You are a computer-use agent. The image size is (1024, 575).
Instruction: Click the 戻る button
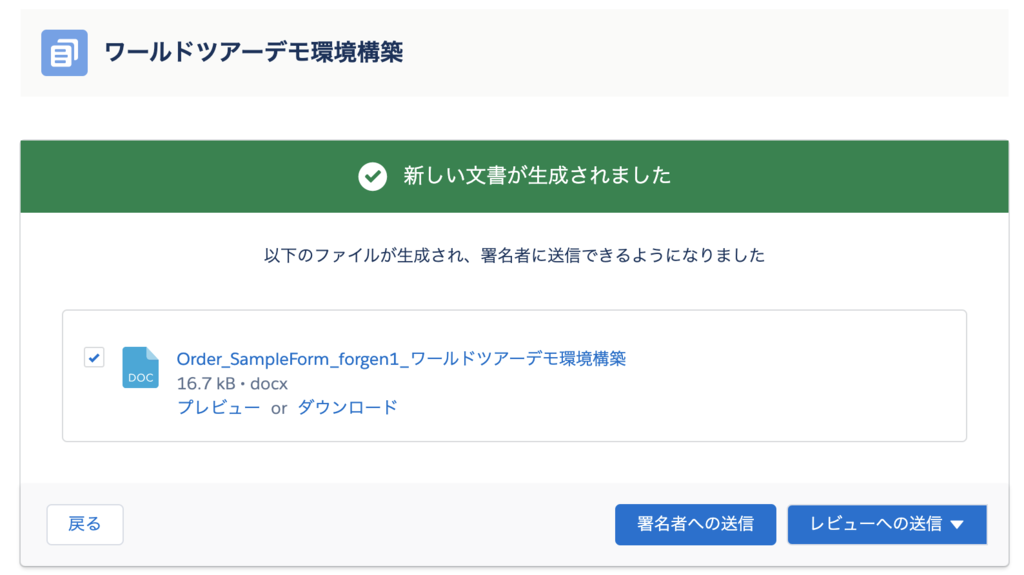click(85, 524)
